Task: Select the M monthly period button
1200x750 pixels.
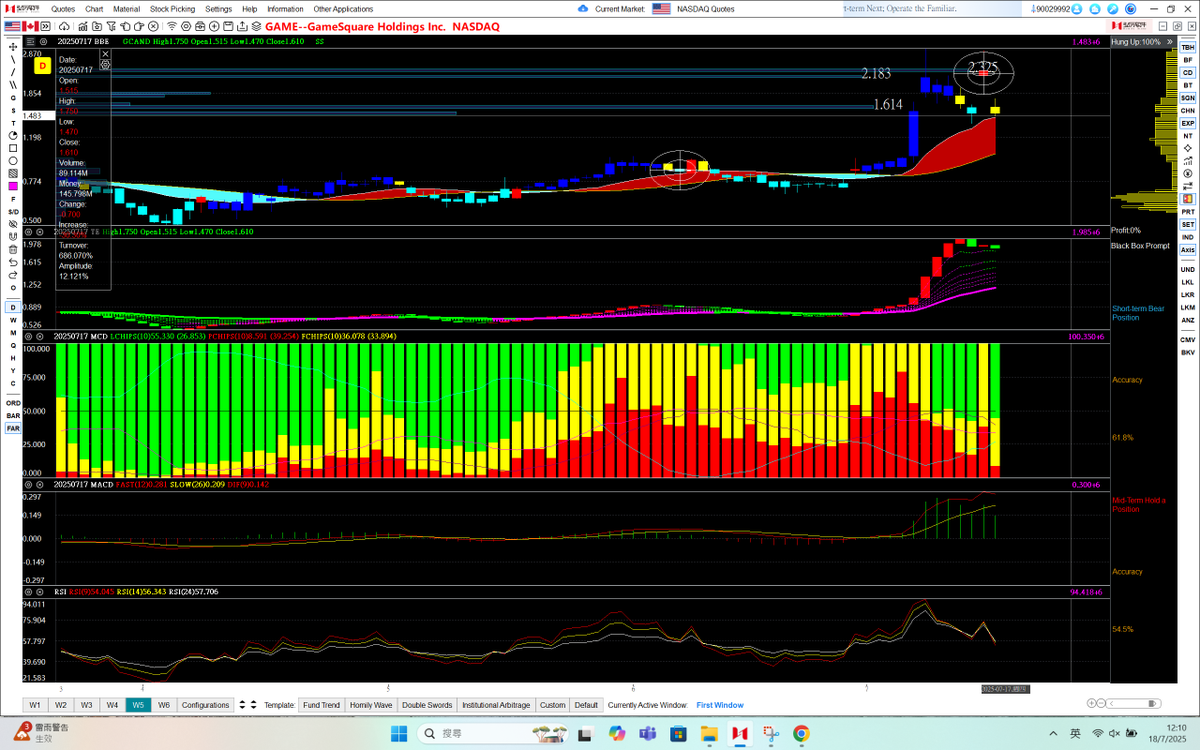Action: point(13,332)
